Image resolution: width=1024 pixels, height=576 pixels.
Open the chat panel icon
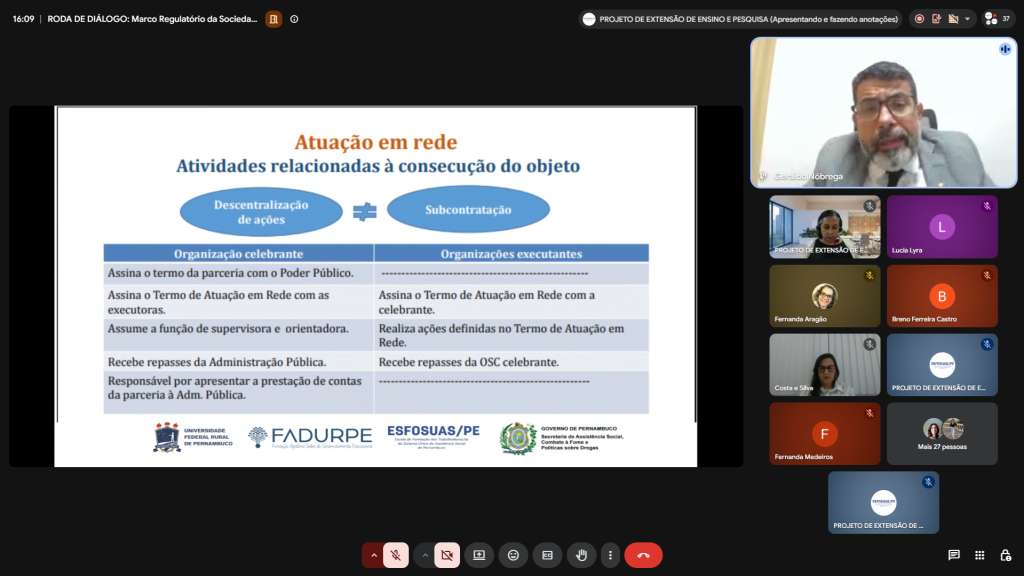pyautogui.click(x=954, y=555)
